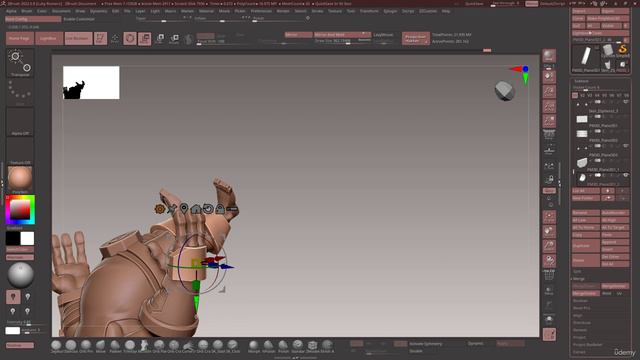Open LightBox
This screenshot has height=360, width=640.
[x=49, y=38]
